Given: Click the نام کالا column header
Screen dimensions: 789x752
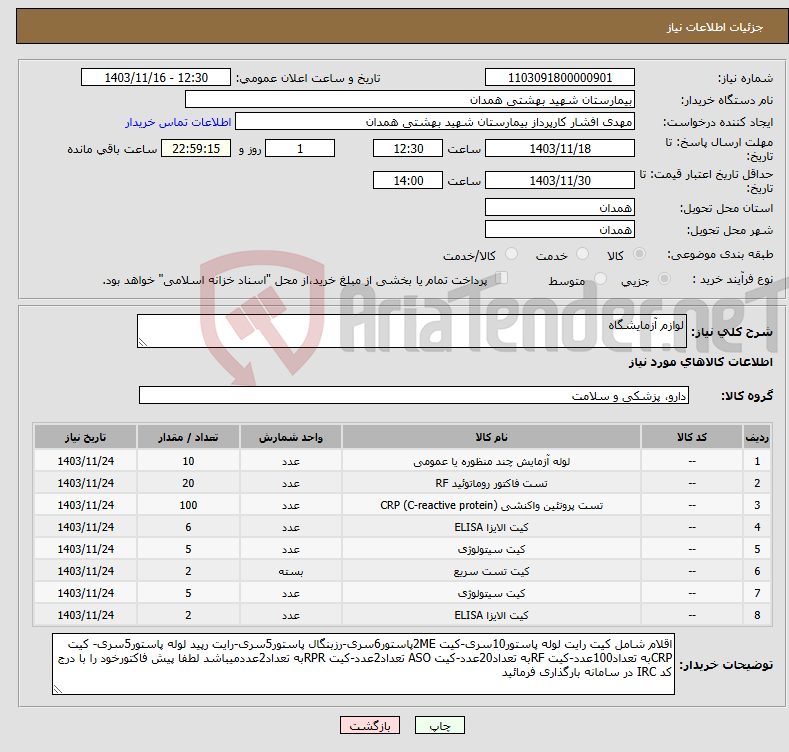Looking at the screenshot, I should [491, 437].
